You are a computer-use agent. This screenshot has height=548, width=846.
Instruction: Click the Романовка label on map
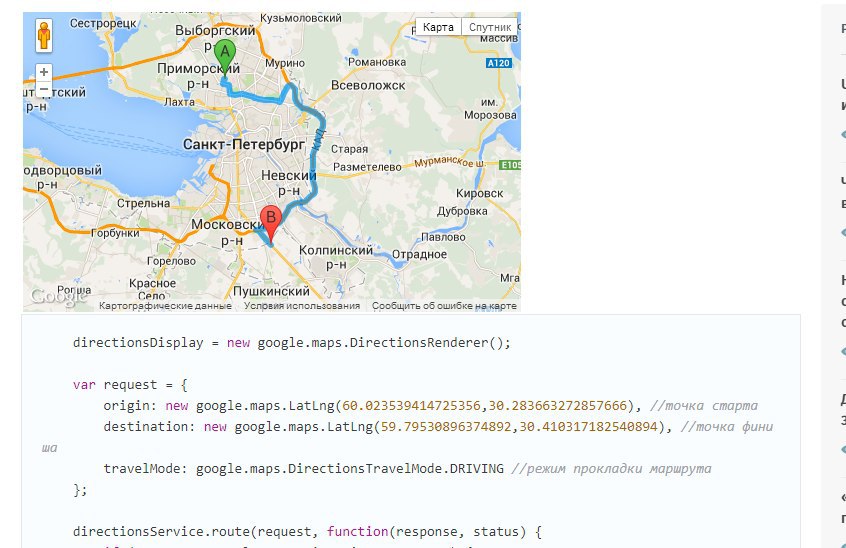coord(377,62)
